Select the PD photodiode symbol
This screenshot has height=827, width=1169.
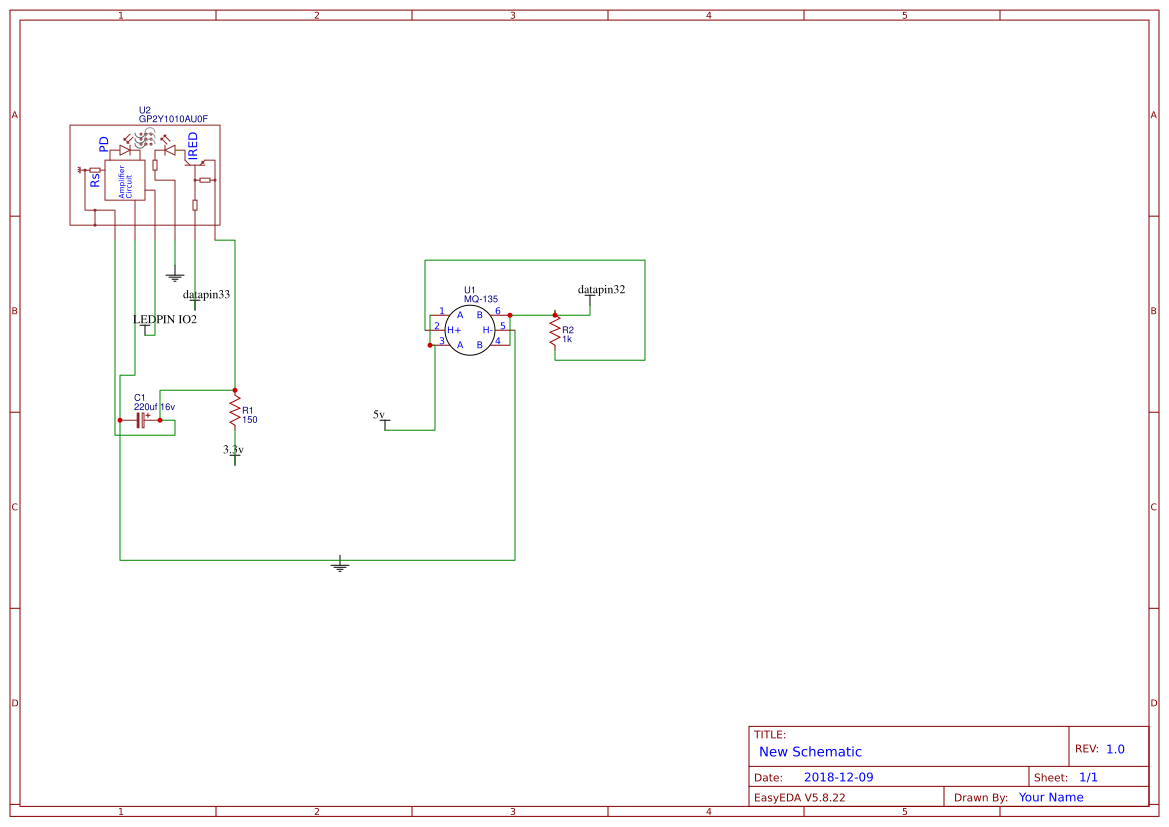[124, 150]
